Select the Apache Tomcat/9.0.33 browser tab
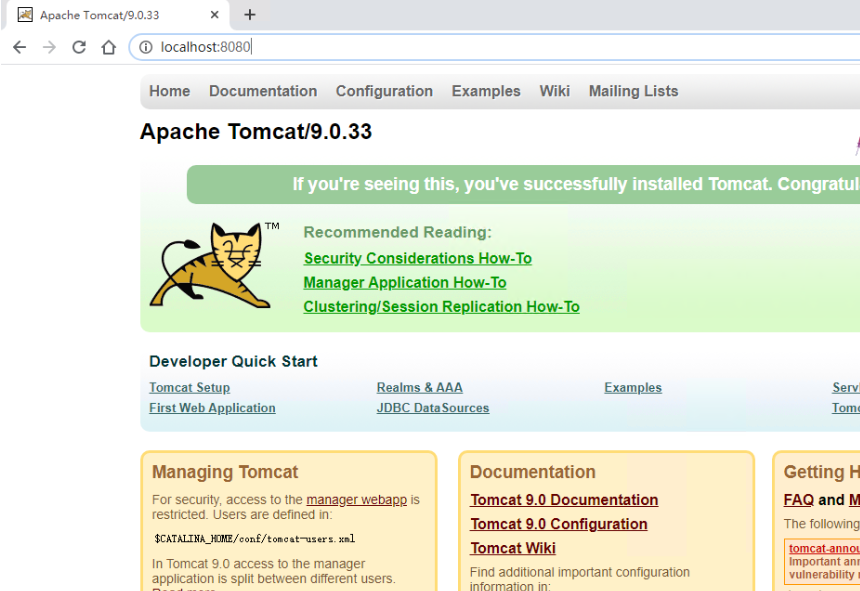Screen dimensions: 860x591 click(116, 15)
